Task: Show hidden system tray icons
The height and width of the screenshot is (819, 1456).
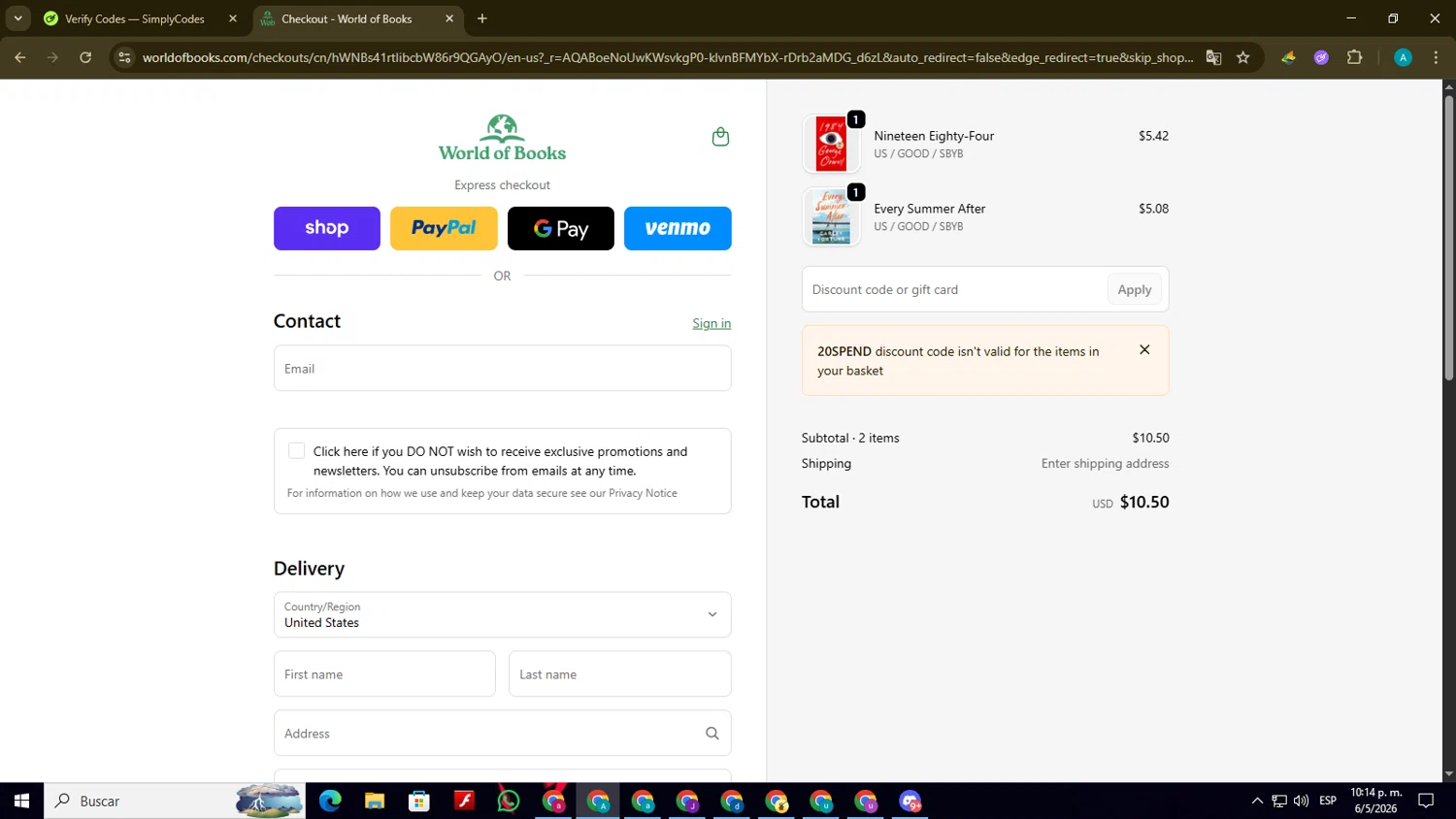Action: tap(1257, 801)
